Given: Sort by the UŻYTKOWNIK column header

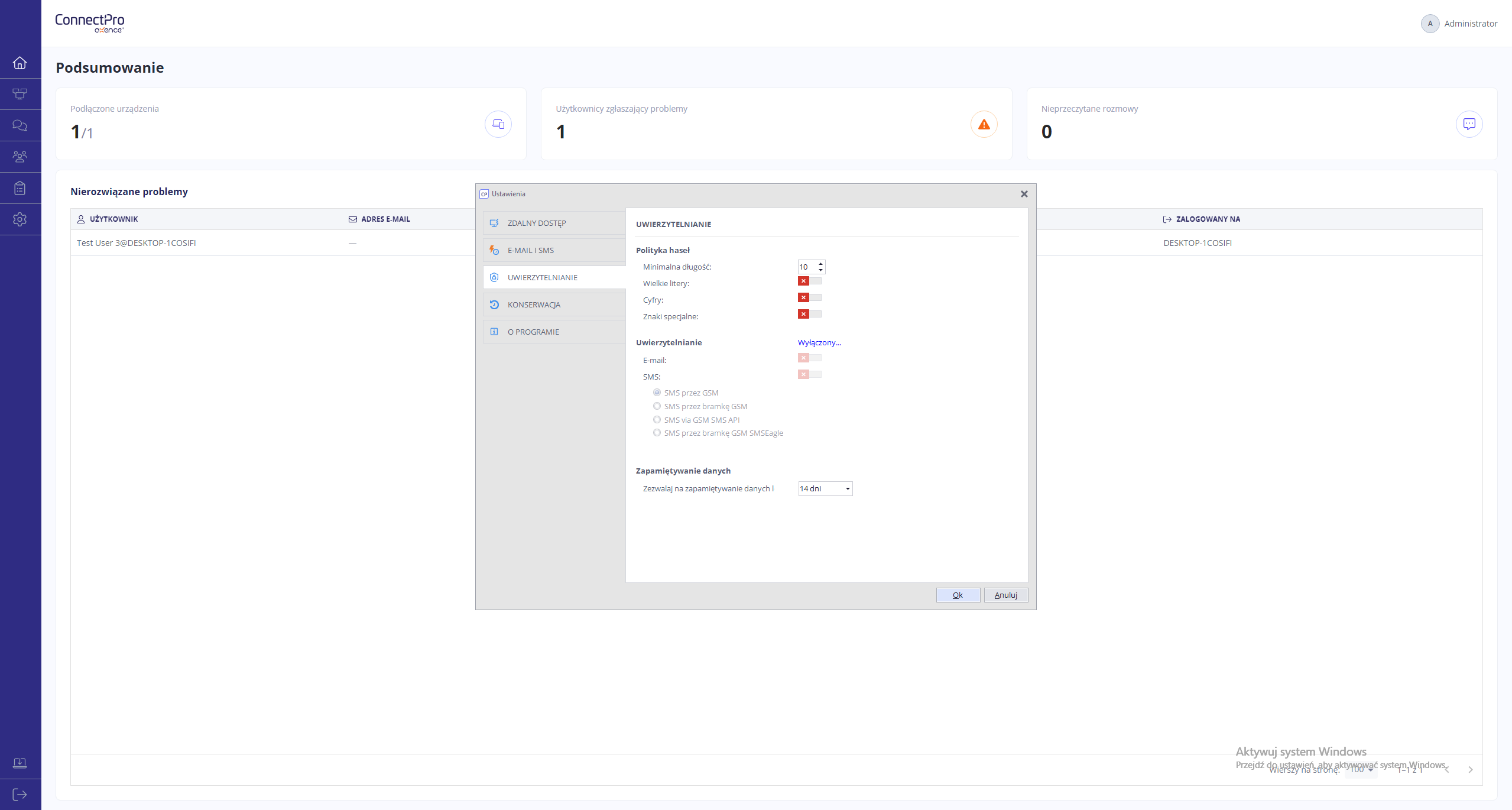Looking at the screenshot, I should [113, 219].
